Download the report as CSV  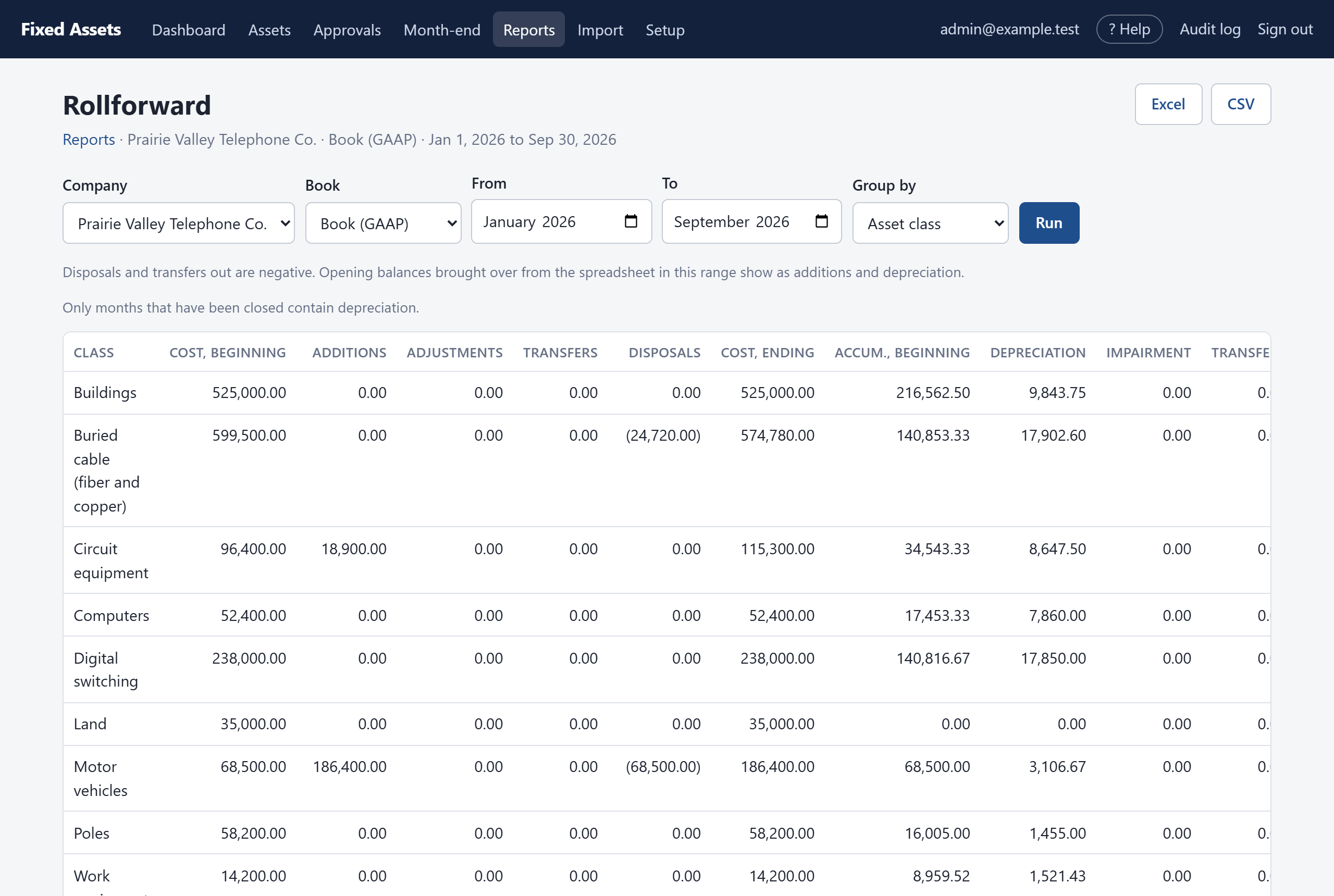click(x=1240, y=104)
